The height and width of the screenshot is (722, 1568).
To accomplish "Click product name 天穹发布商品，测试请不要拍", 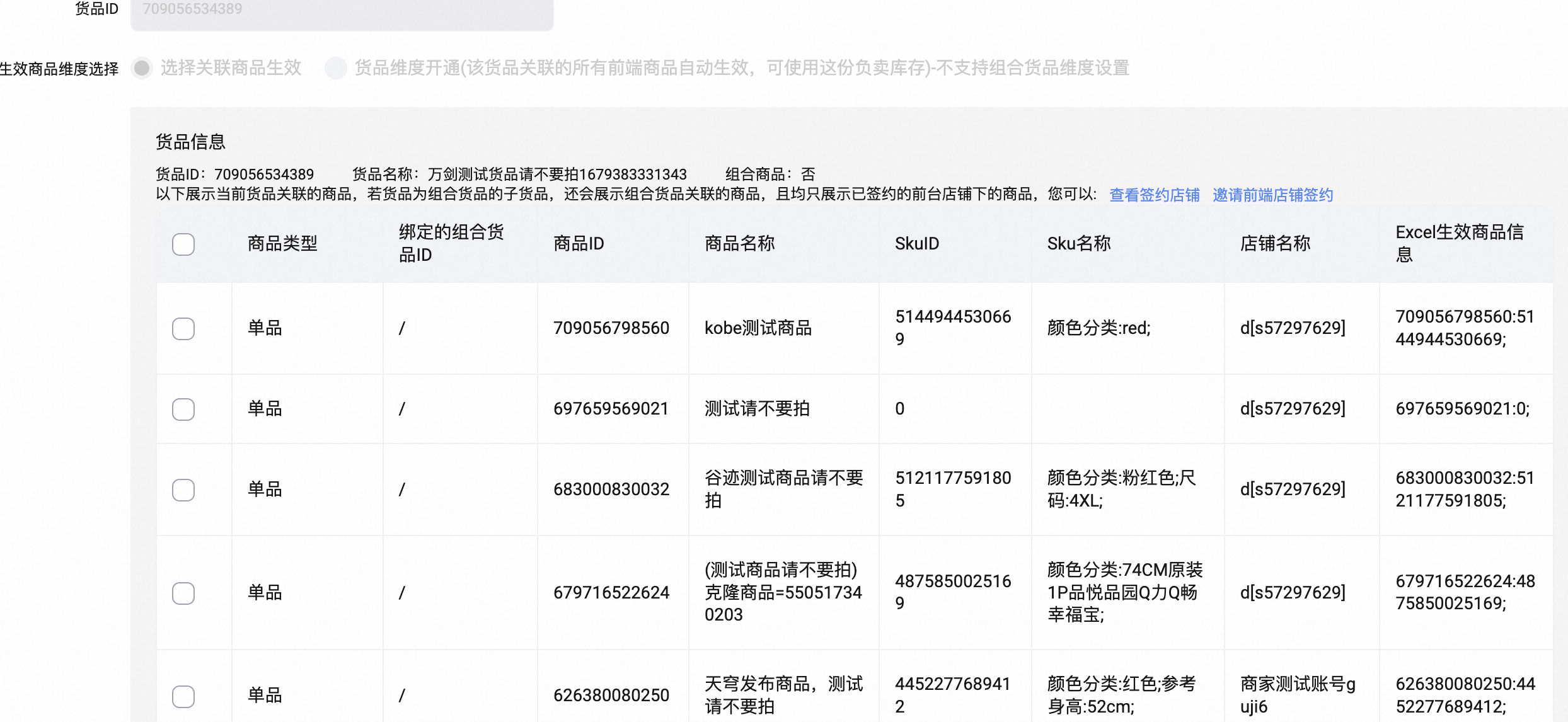I will click(784, 695).
